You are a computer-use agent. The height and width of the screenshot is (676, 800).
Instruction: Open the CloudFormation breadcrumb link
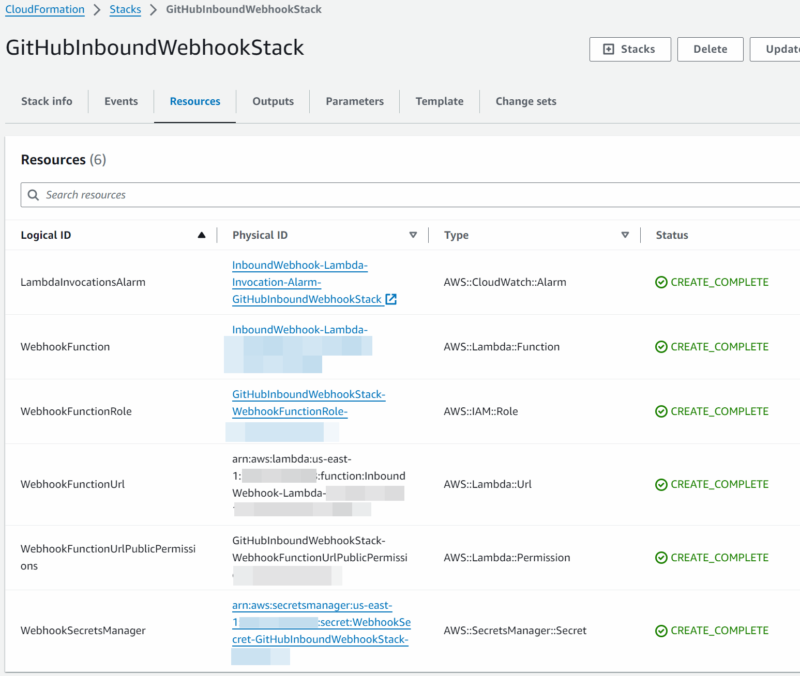pyautogui.click(x=45, y=9)
